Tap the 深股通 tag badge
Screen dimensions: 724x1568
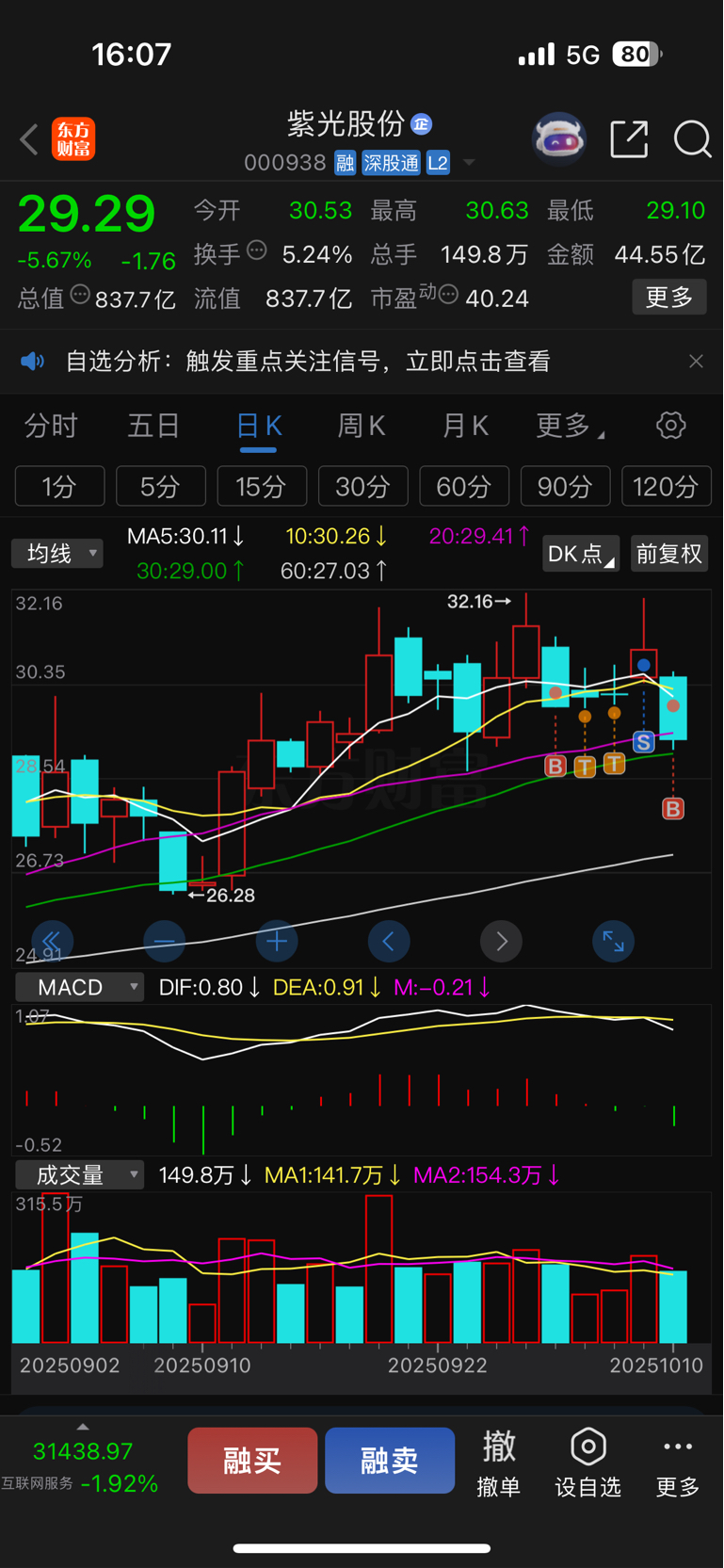click(x=391, y=163)
